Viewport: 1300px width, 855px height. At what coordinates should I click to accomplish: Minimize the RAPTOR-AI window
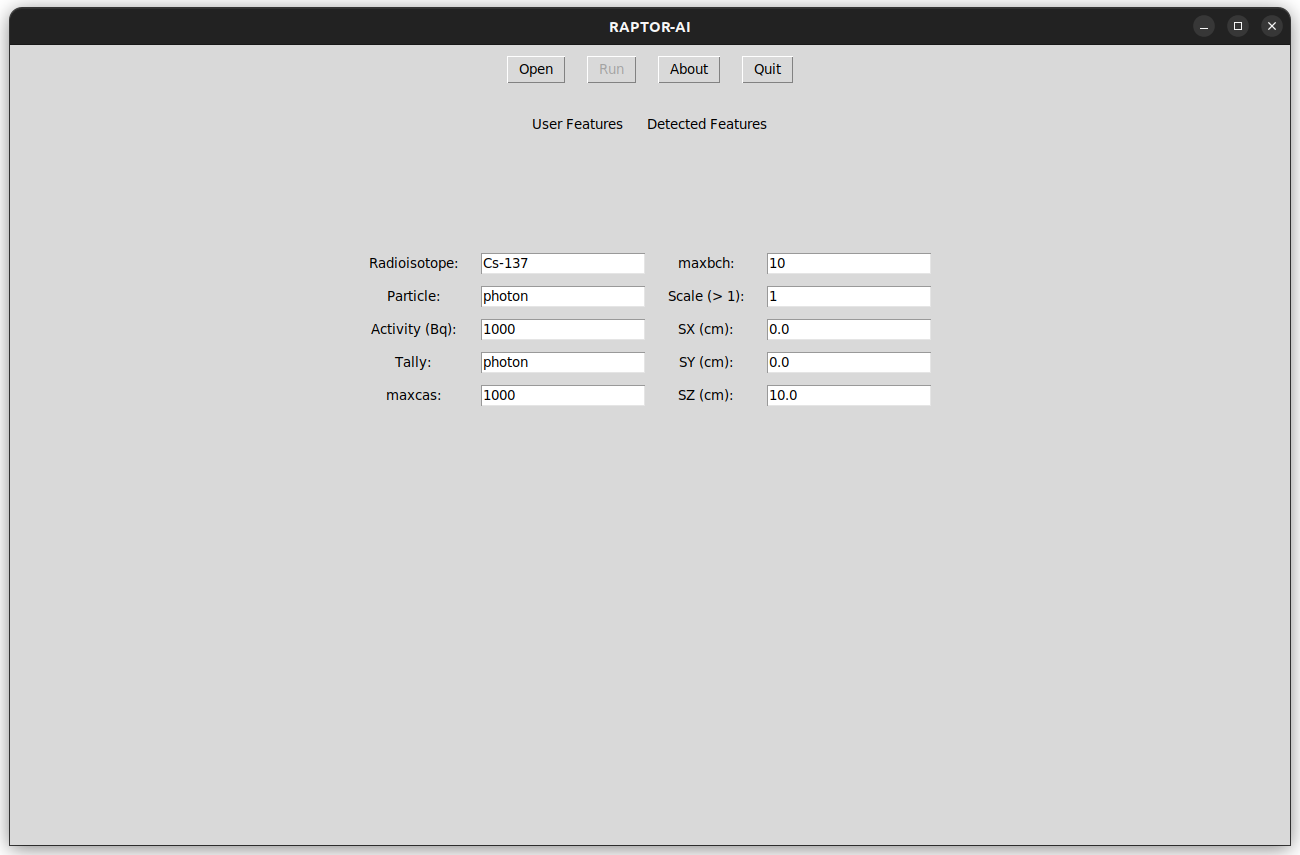click(1204, 26)
